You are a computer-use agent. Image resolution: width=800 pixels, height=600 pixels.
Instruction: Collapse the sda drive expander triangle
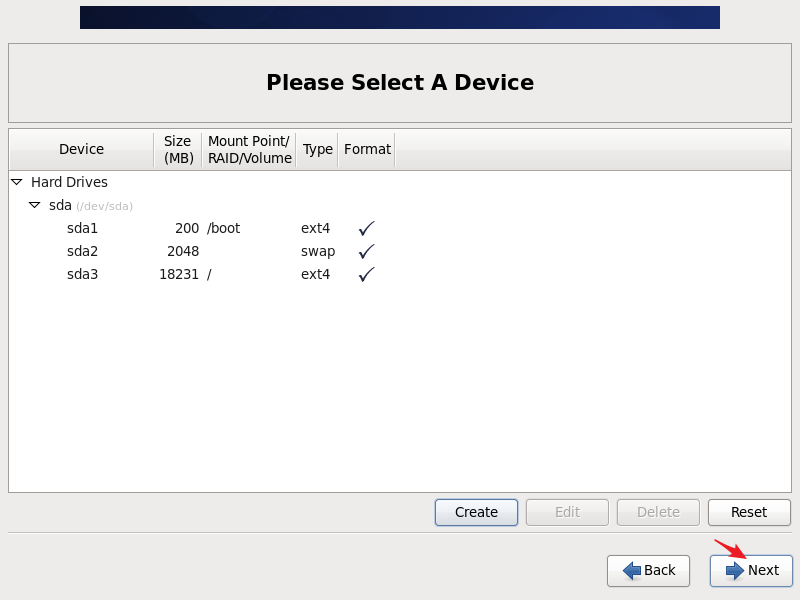(x=35, y=205)
